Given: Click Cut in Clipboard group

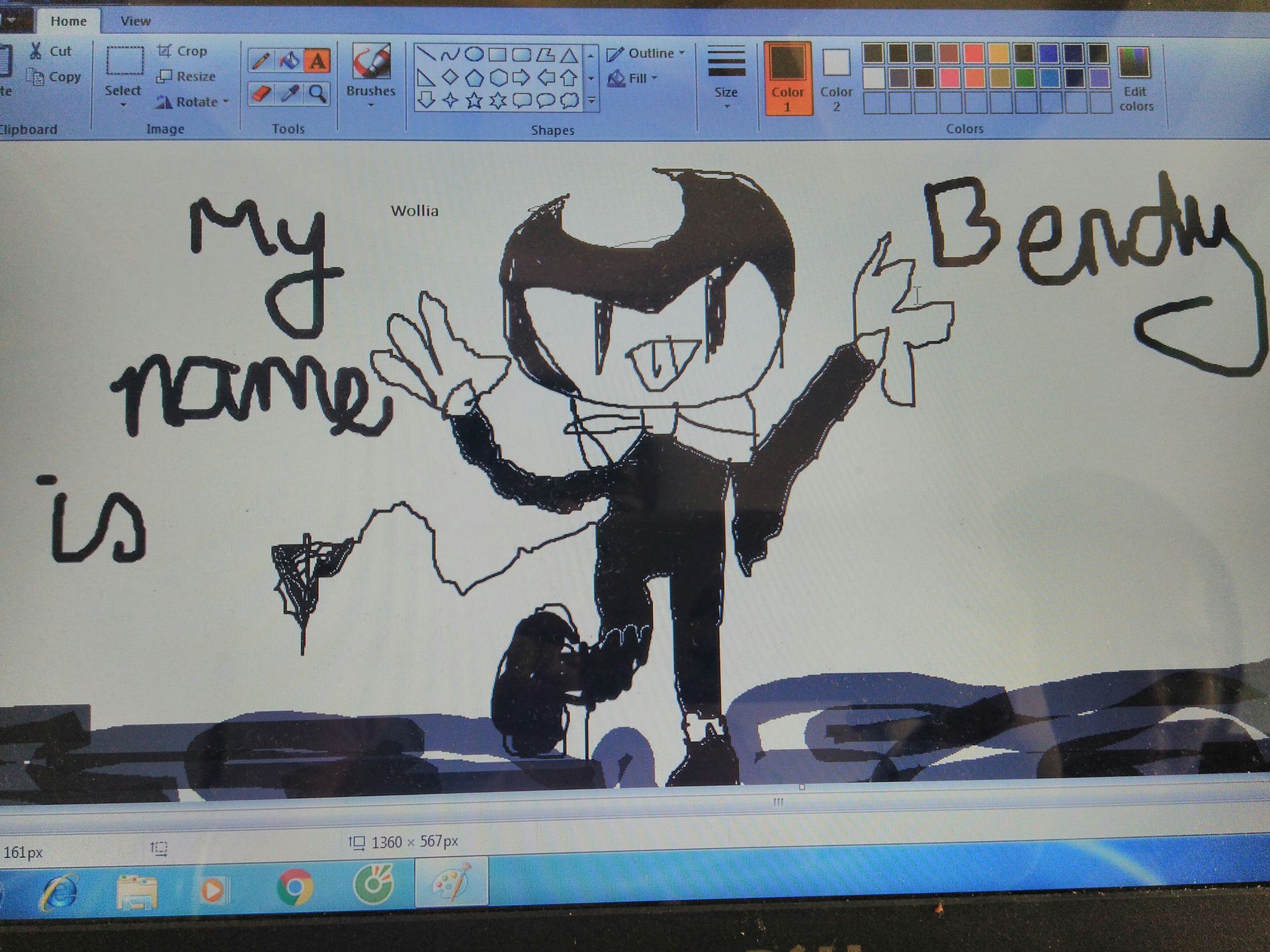Looking at the screenshot, I should click(51, 51).
